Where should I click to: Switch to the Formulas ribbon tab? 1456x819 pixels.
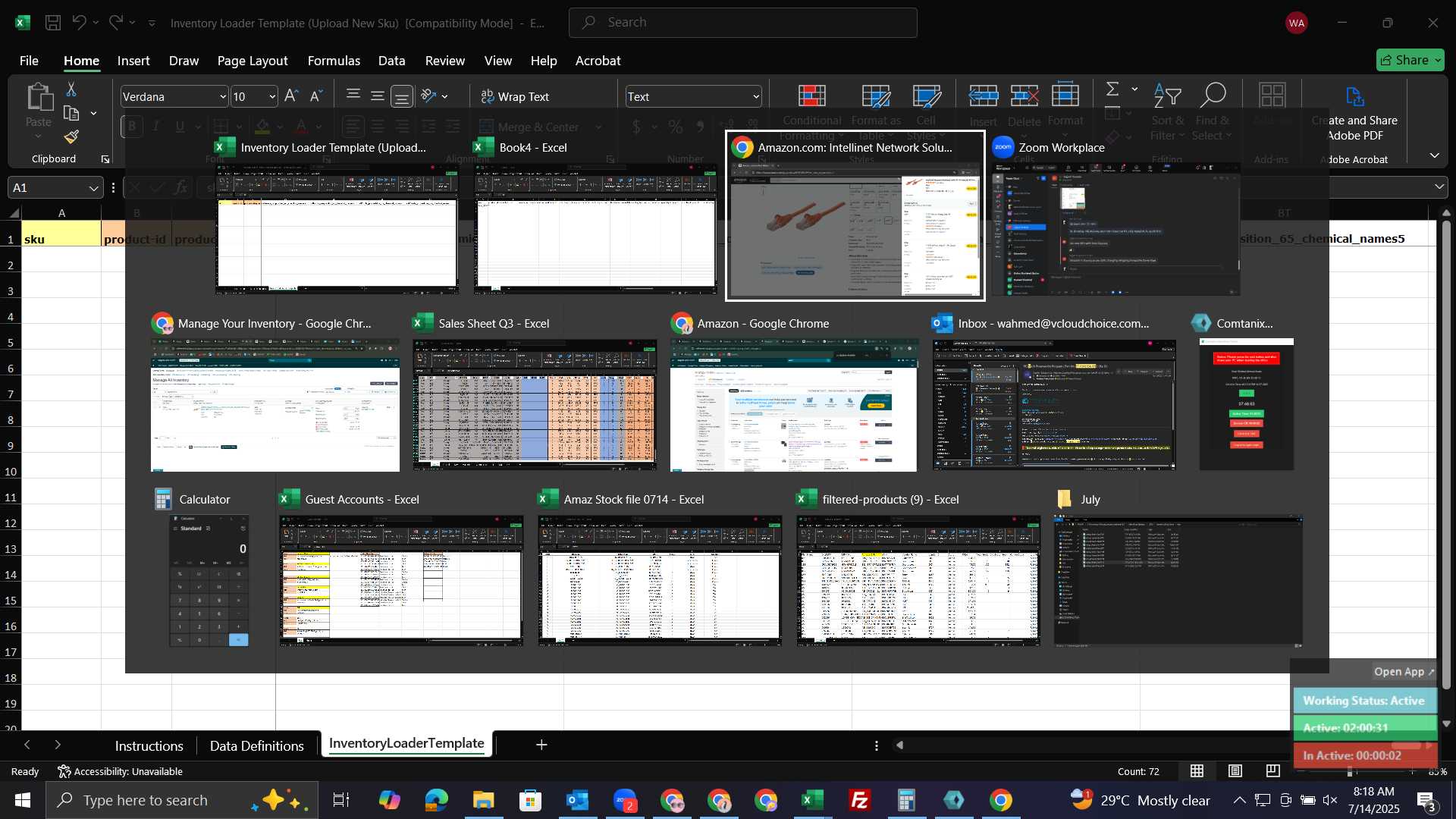pos(334,61)
